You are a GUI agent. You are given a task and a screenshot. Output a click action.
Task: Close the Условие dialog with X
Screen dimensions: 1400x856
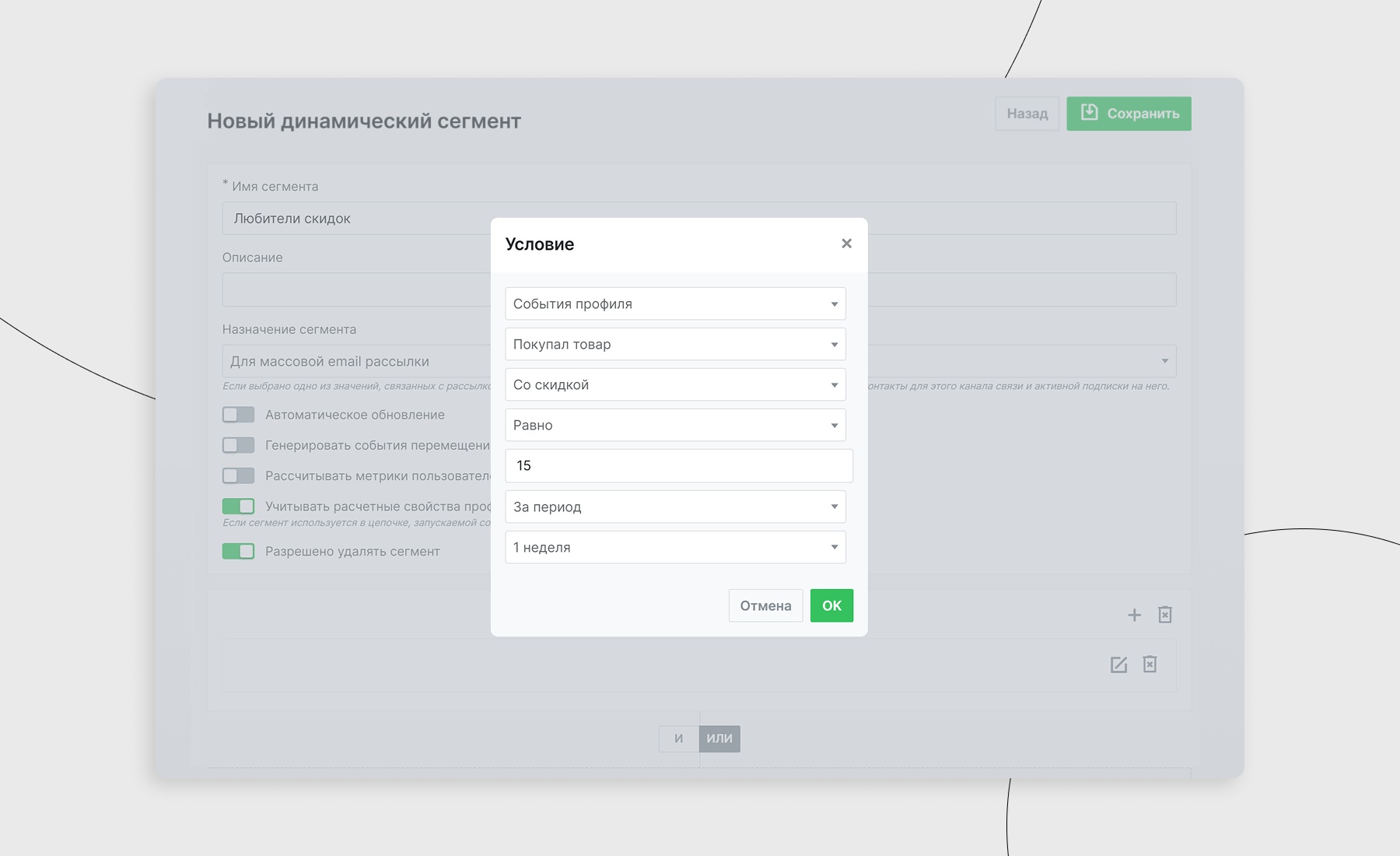coord(846,244)
